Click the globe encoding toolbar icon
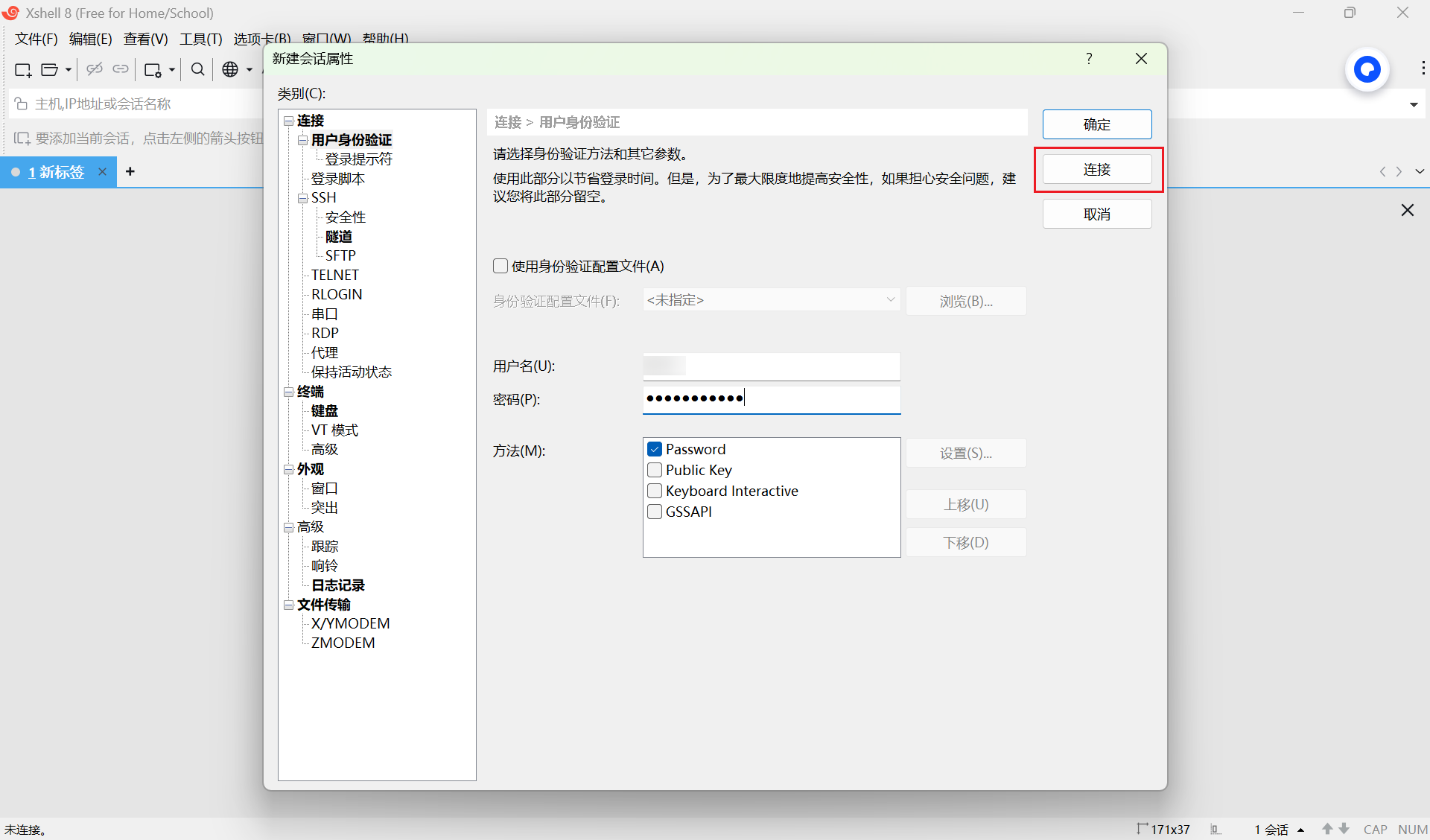Image resolution: width=1430 pixels, height=840 pixels. tap(230, 69)
